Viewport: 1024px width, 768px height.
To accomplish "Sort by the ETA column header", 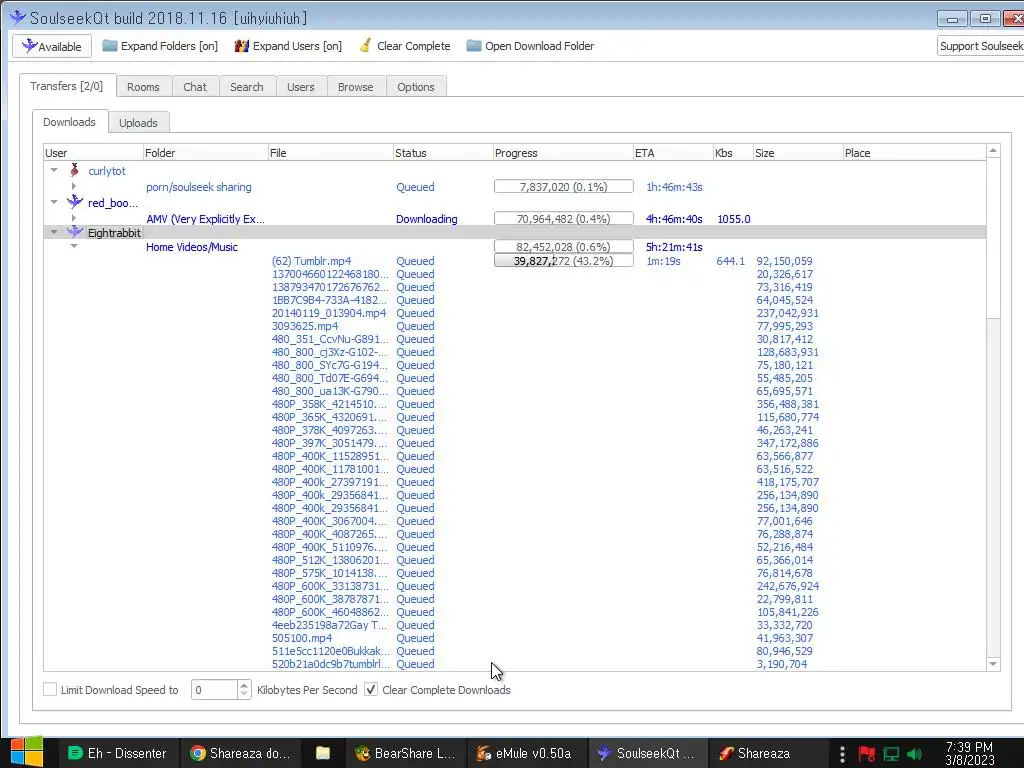I will (673, 153).
